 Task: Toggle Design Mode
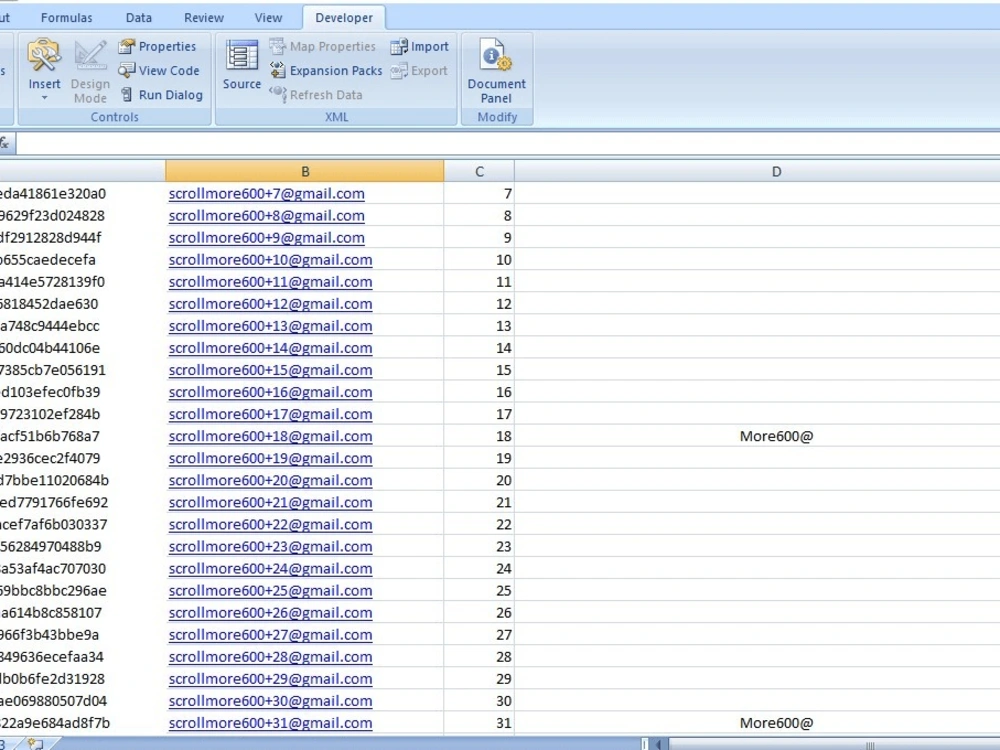[x=90, y=71]
